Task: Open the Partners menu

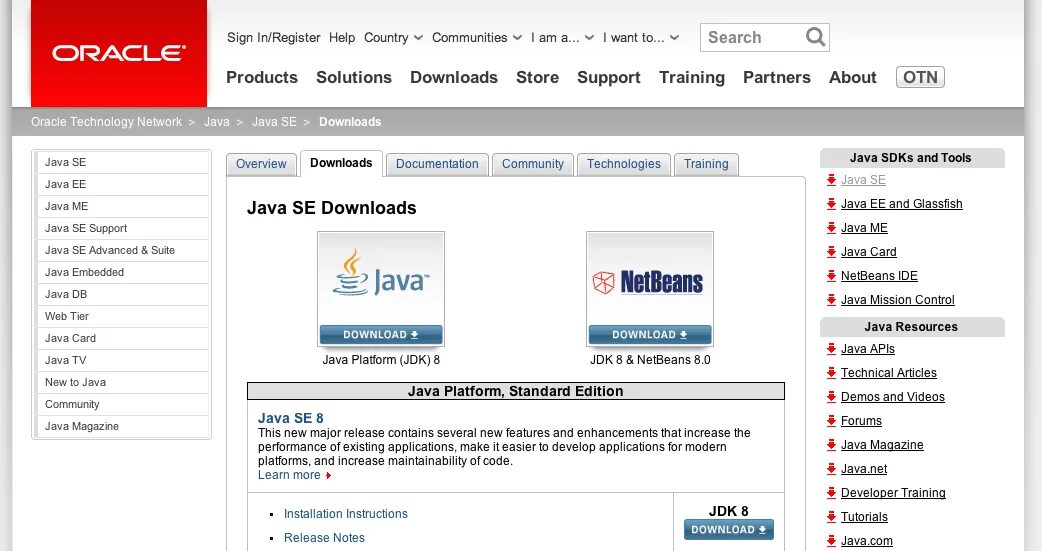Action: [777, 77]
